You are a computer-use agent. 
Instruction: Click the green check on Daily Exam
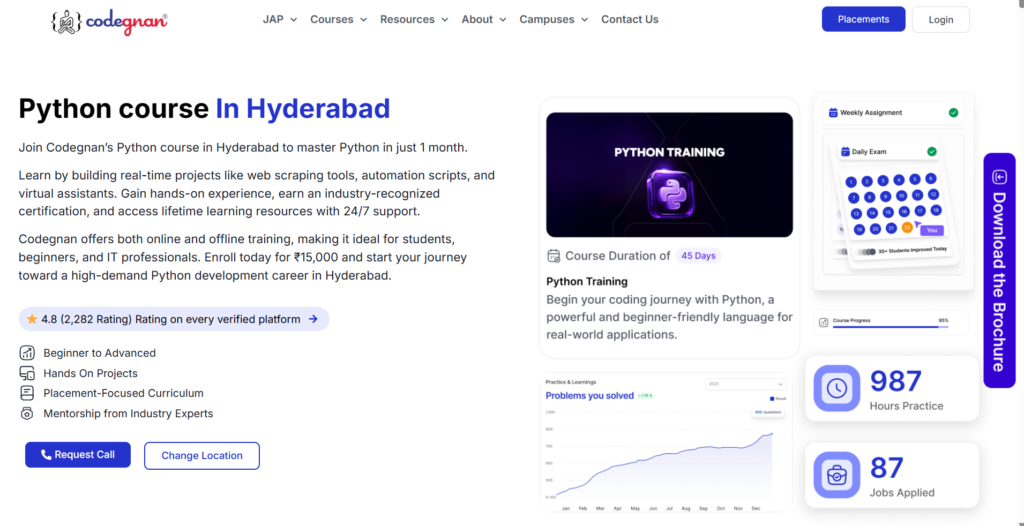point(932,152)
